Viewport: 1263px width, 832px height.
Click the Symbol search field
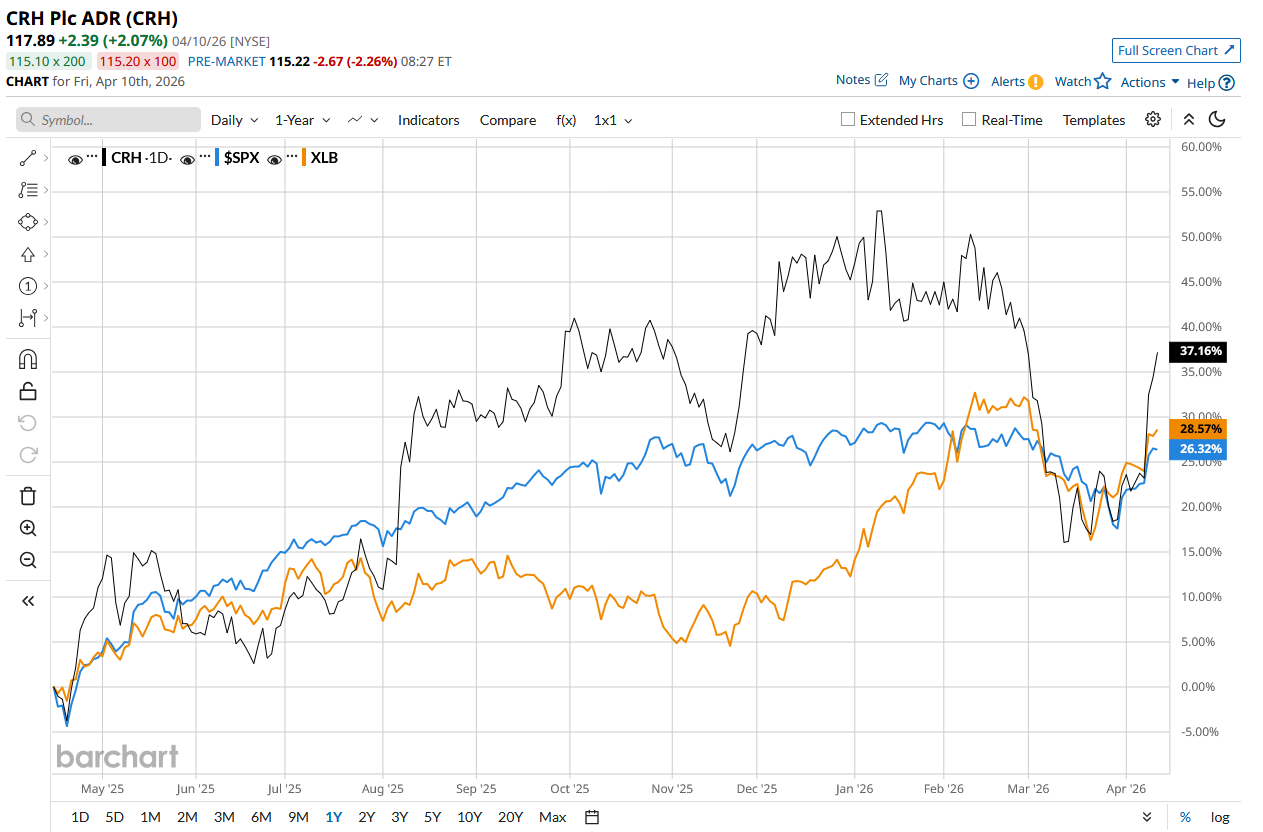pyautogui.click(x=108, y=120)
